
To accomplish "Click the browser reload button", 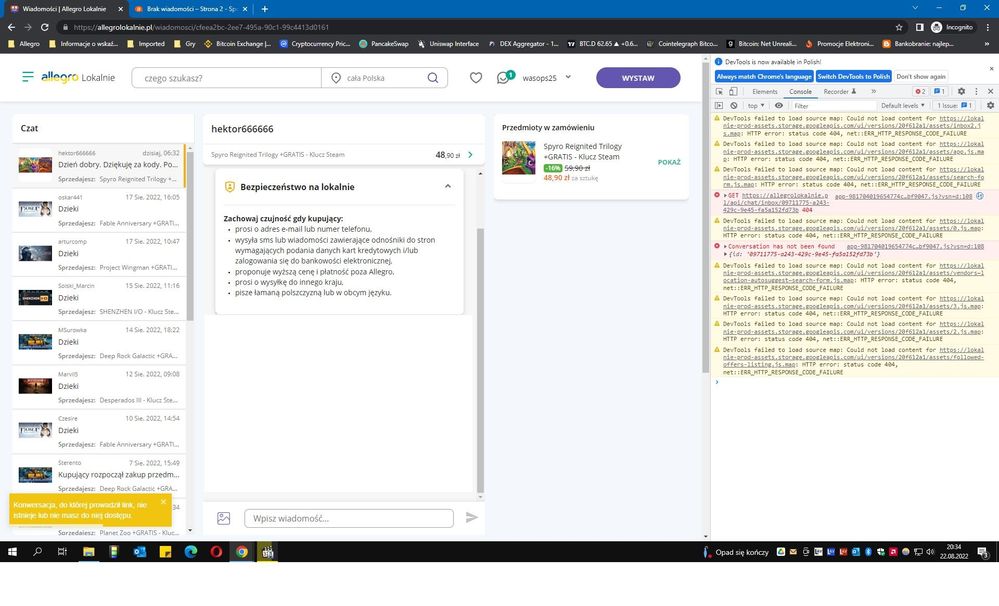I will (45, 27).
